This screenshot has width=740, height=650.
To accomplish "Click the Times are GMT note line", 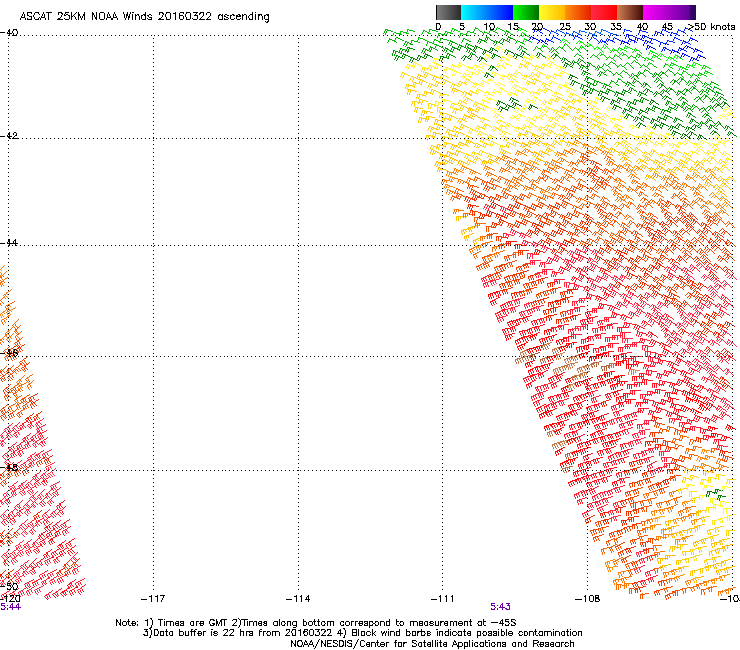I will (316, 623).
